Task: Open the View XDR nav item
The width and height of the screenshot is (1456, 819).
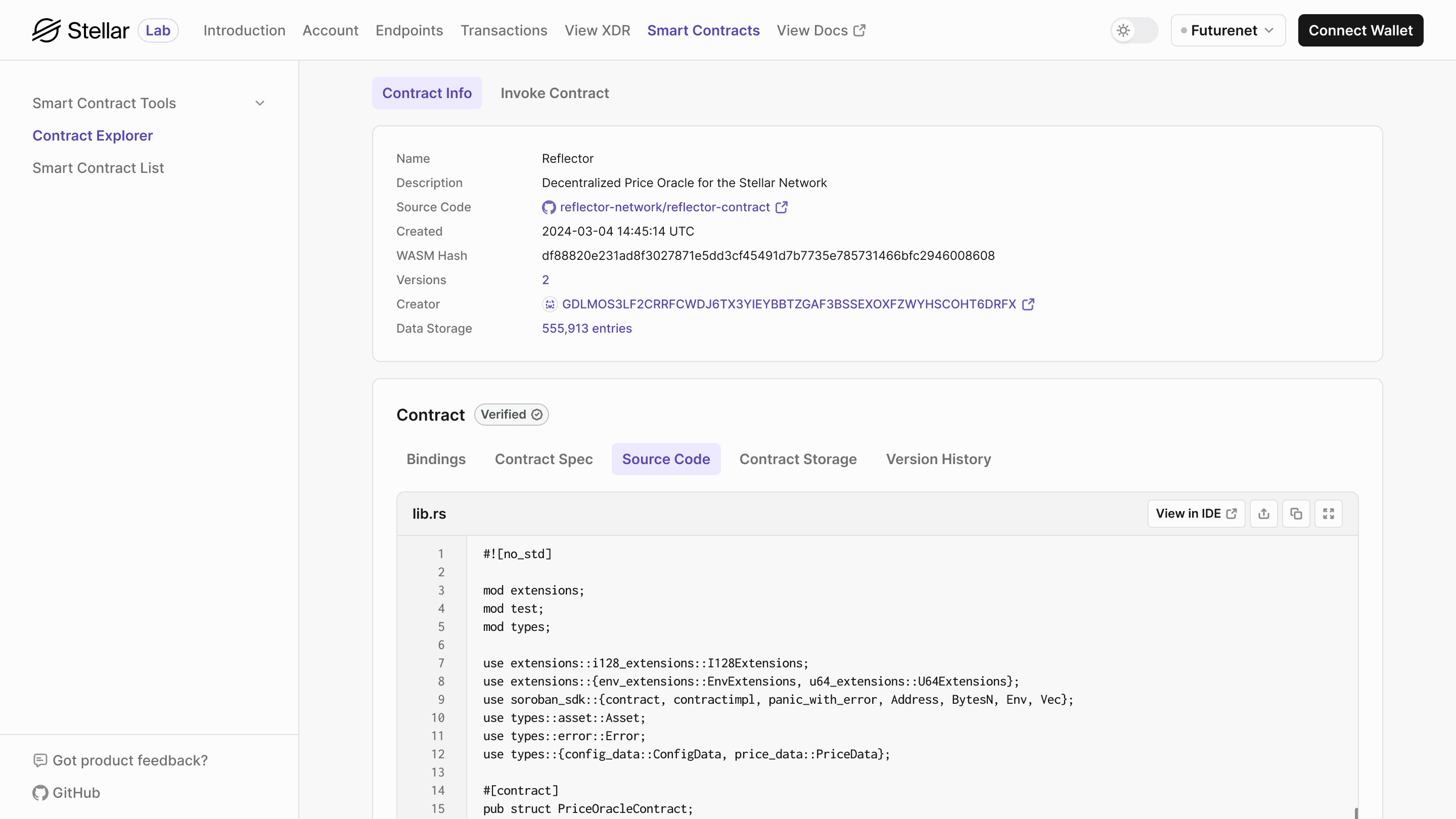Action: coord(597,30)
